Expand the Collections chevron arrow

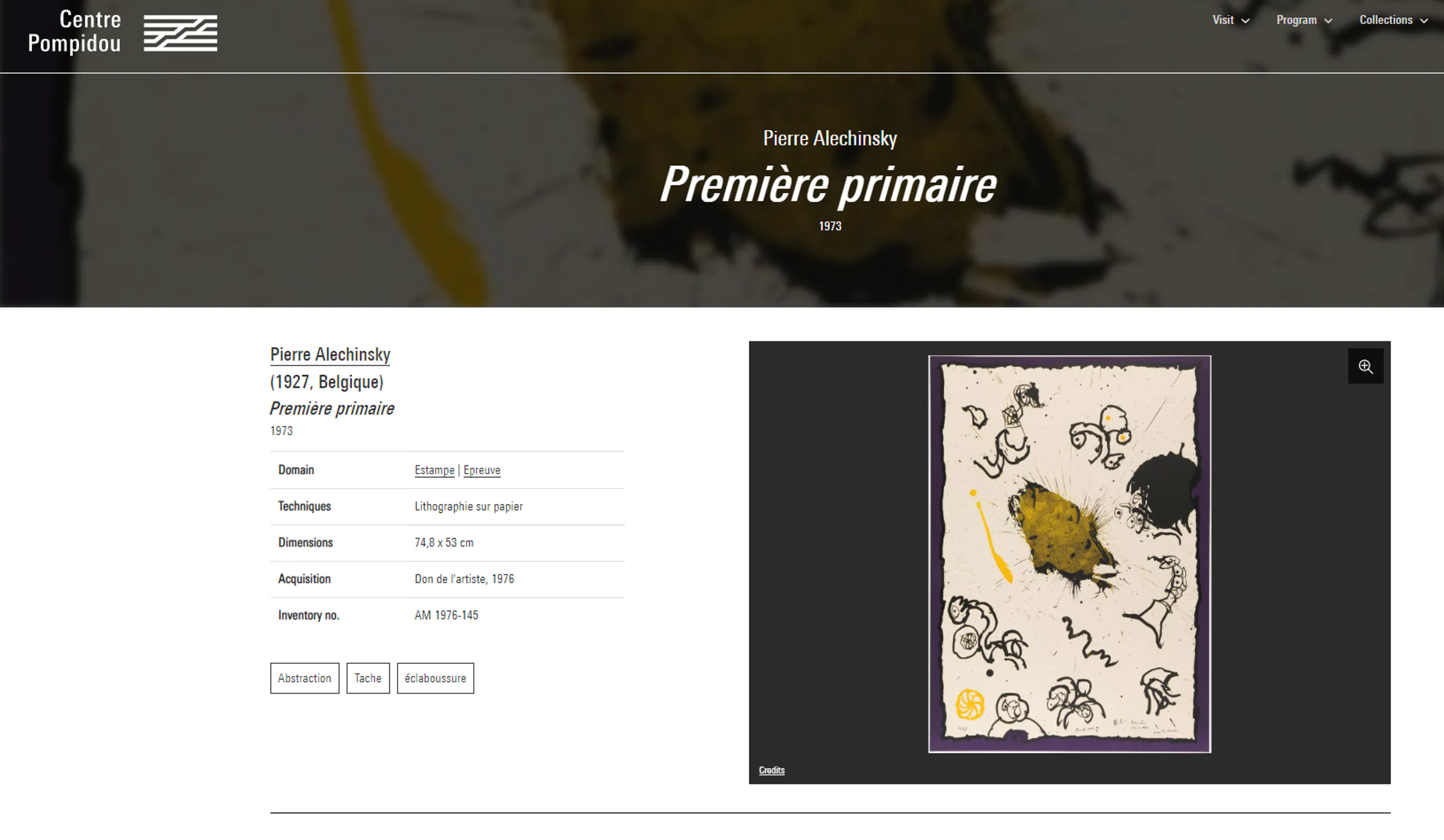pyautogui.click(x=1423, y=21)
